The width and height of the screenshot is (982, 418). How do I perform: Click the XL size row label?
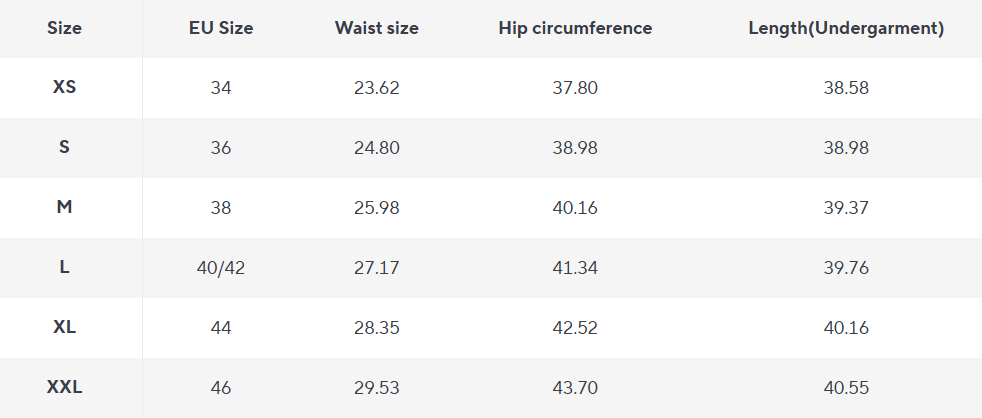[64, 327]
